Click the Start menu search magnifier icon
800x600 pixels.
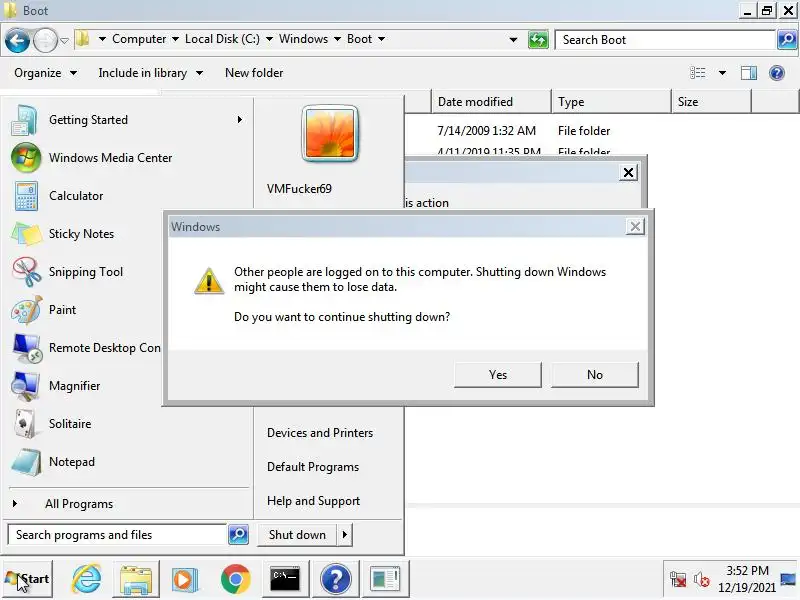tap(238, 535)
